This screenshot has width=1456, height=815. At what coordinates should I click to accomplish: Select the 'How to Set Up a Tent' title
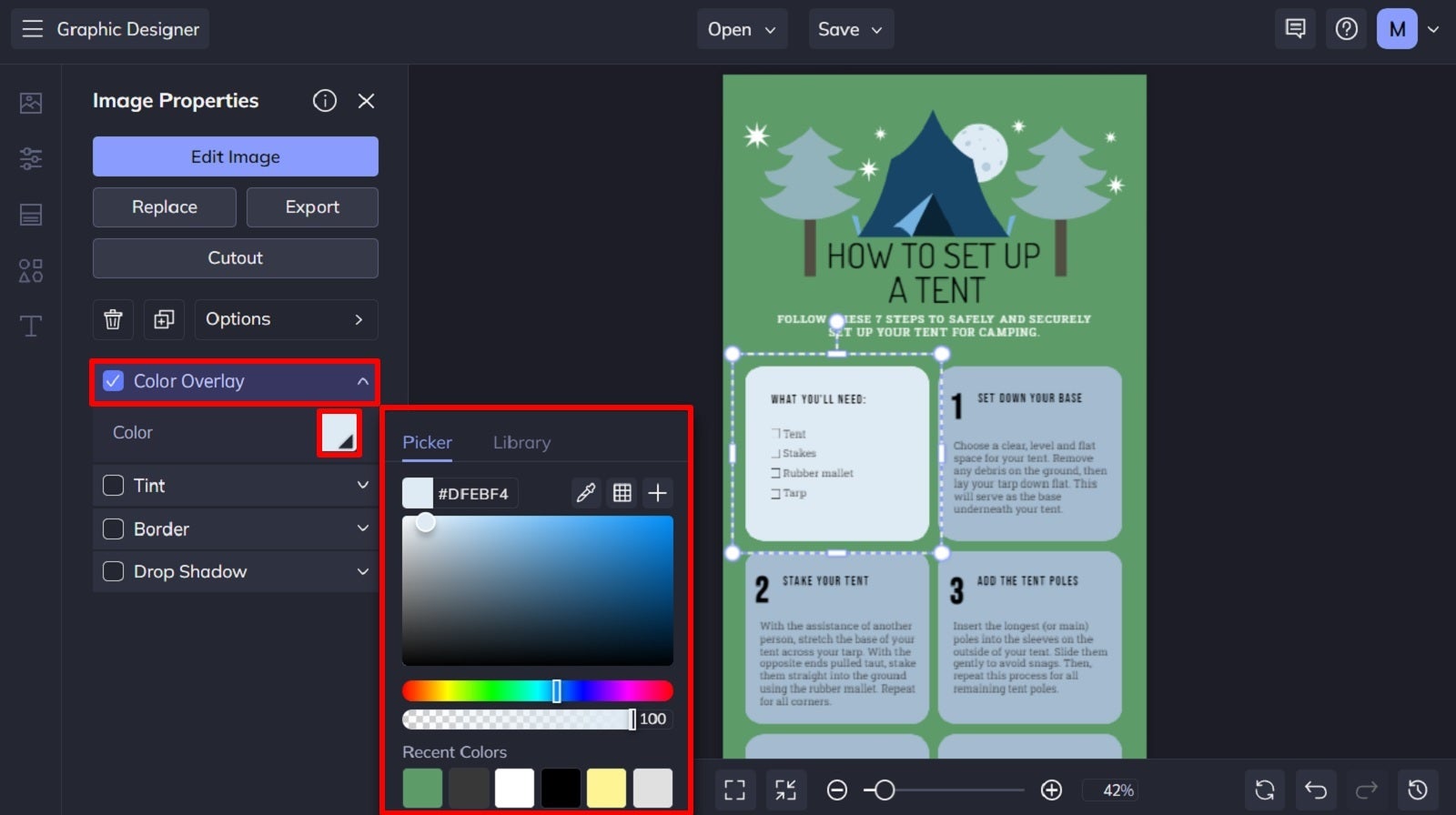(935, 272)
